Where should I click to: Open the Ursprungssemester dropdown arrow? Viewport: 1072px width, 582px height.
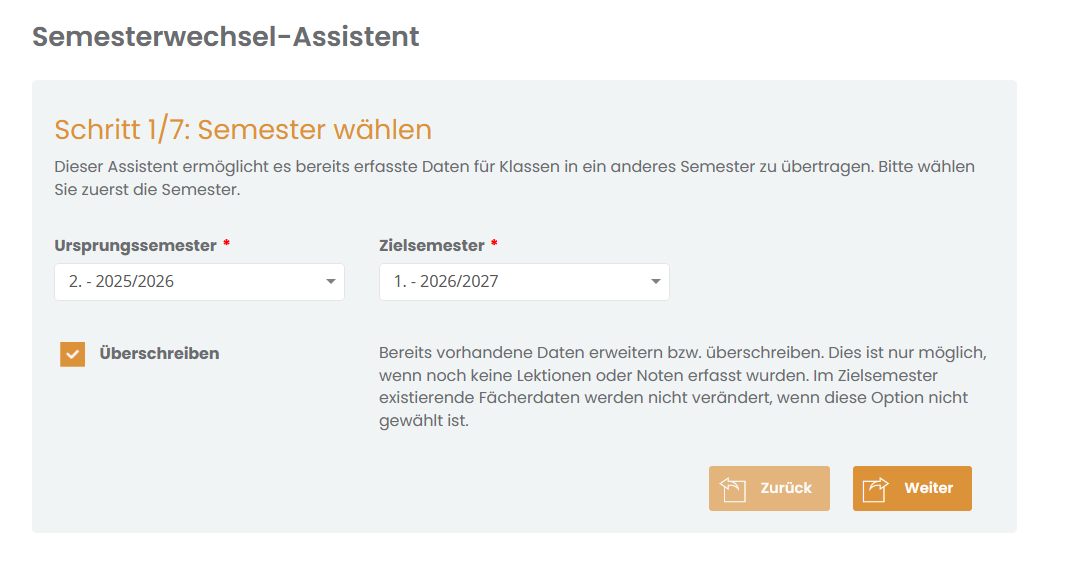point(331,282)
